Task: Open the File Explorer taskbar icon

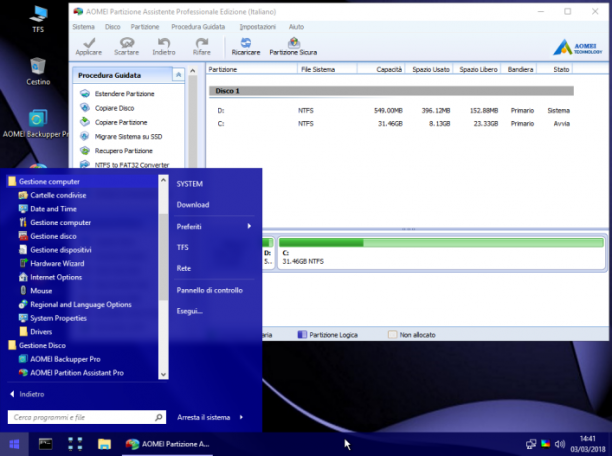Action: coord(104,444)
